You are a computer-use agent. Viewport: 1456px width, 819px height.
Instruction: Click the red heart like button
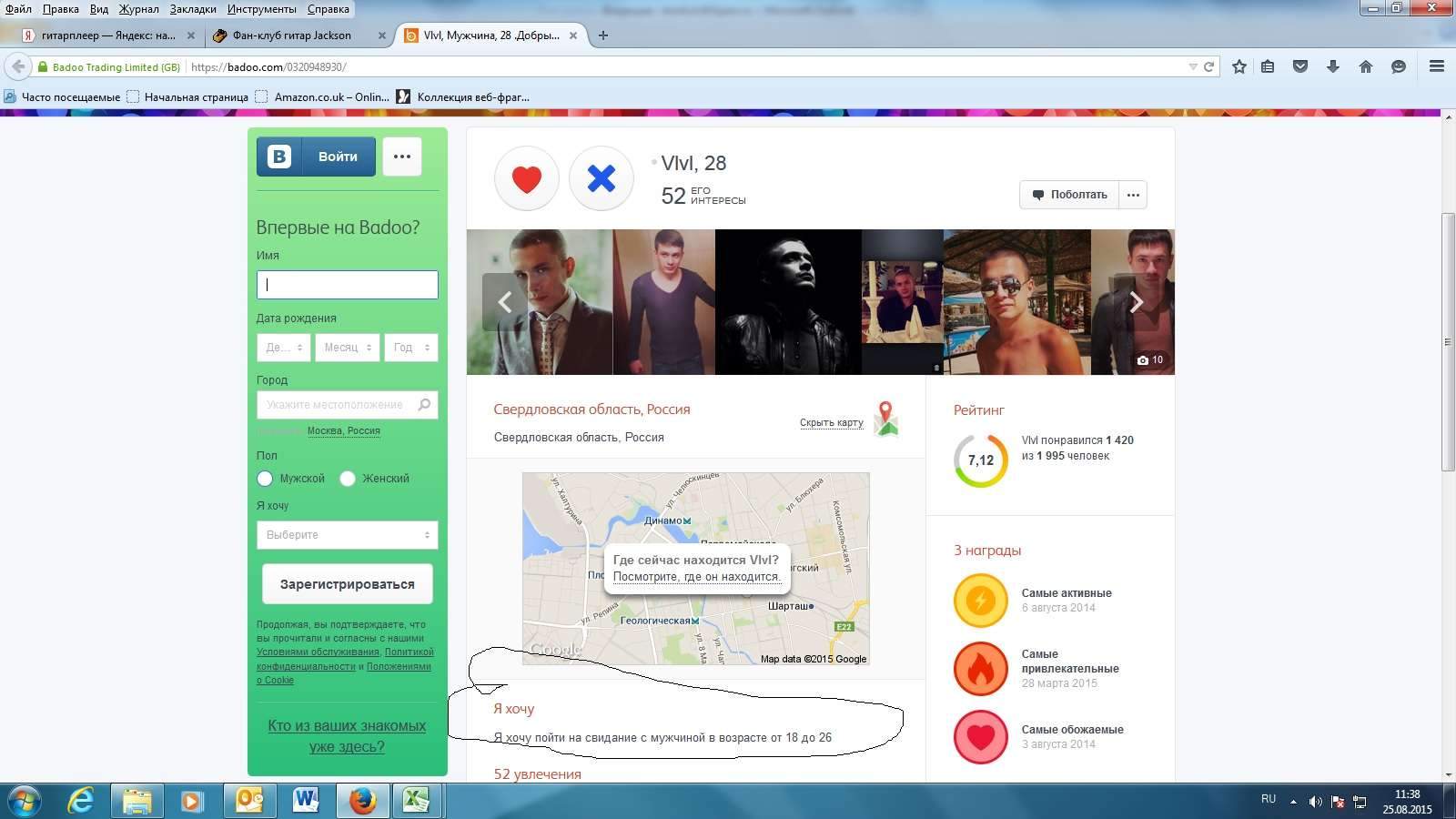[526, 178]
